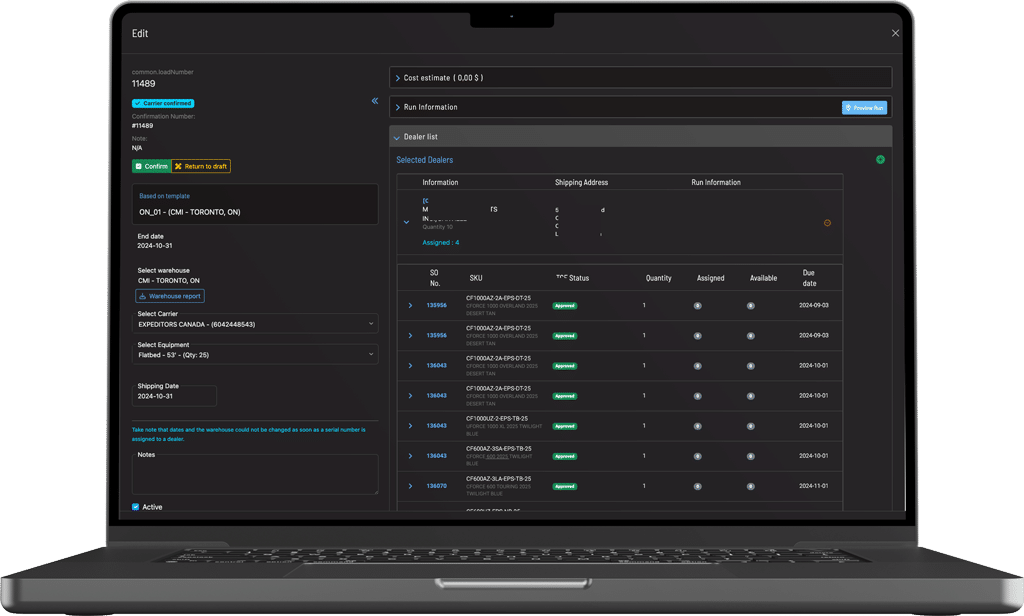
Task: Open SO link in the CF600AZ-3SA-EPS-TB-25 row
Action: [436, 456]
